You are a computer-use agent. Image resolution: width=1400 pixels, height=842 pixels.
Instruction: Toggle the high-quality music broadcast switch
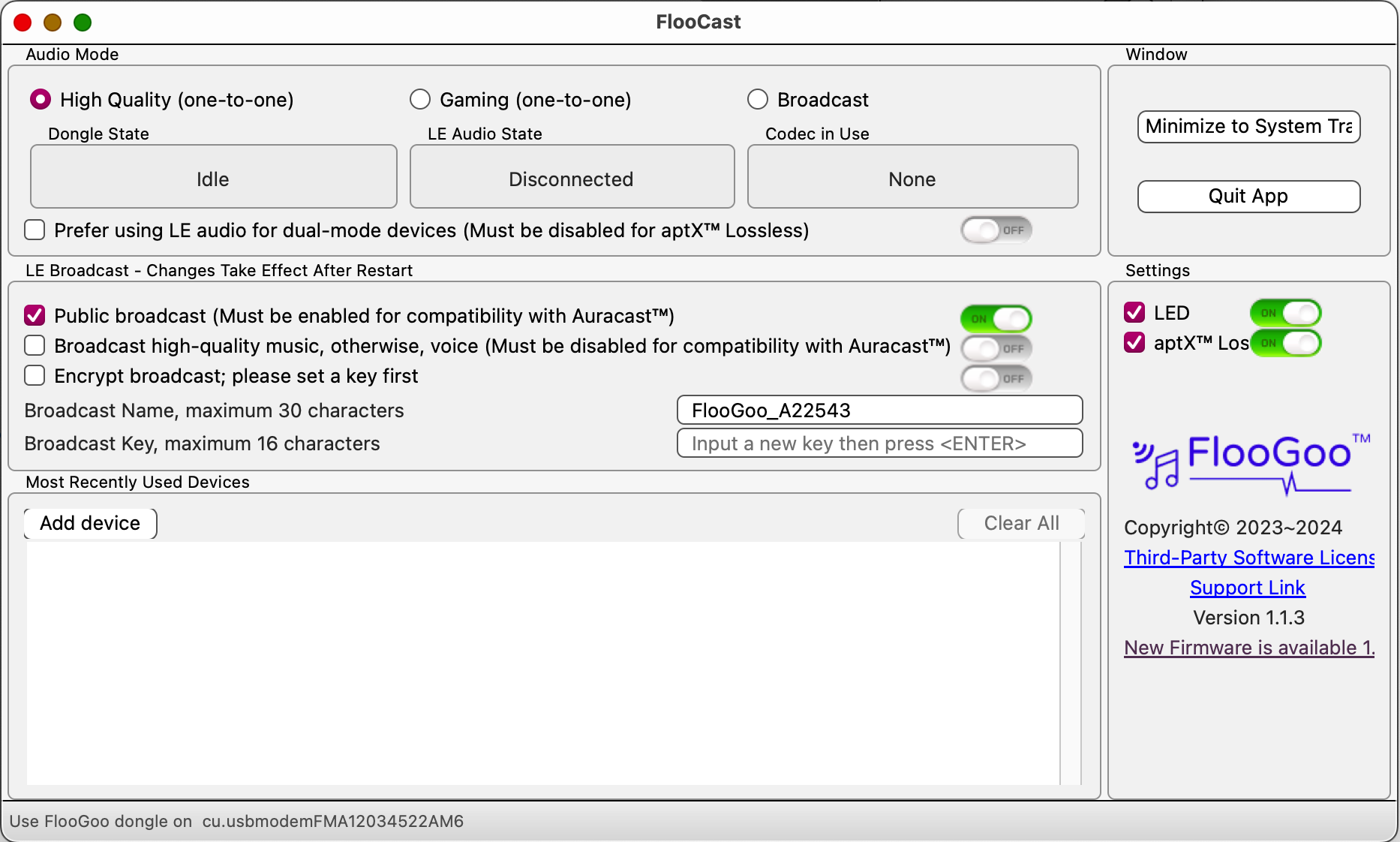pyautogui.click(x=996, y=348)
